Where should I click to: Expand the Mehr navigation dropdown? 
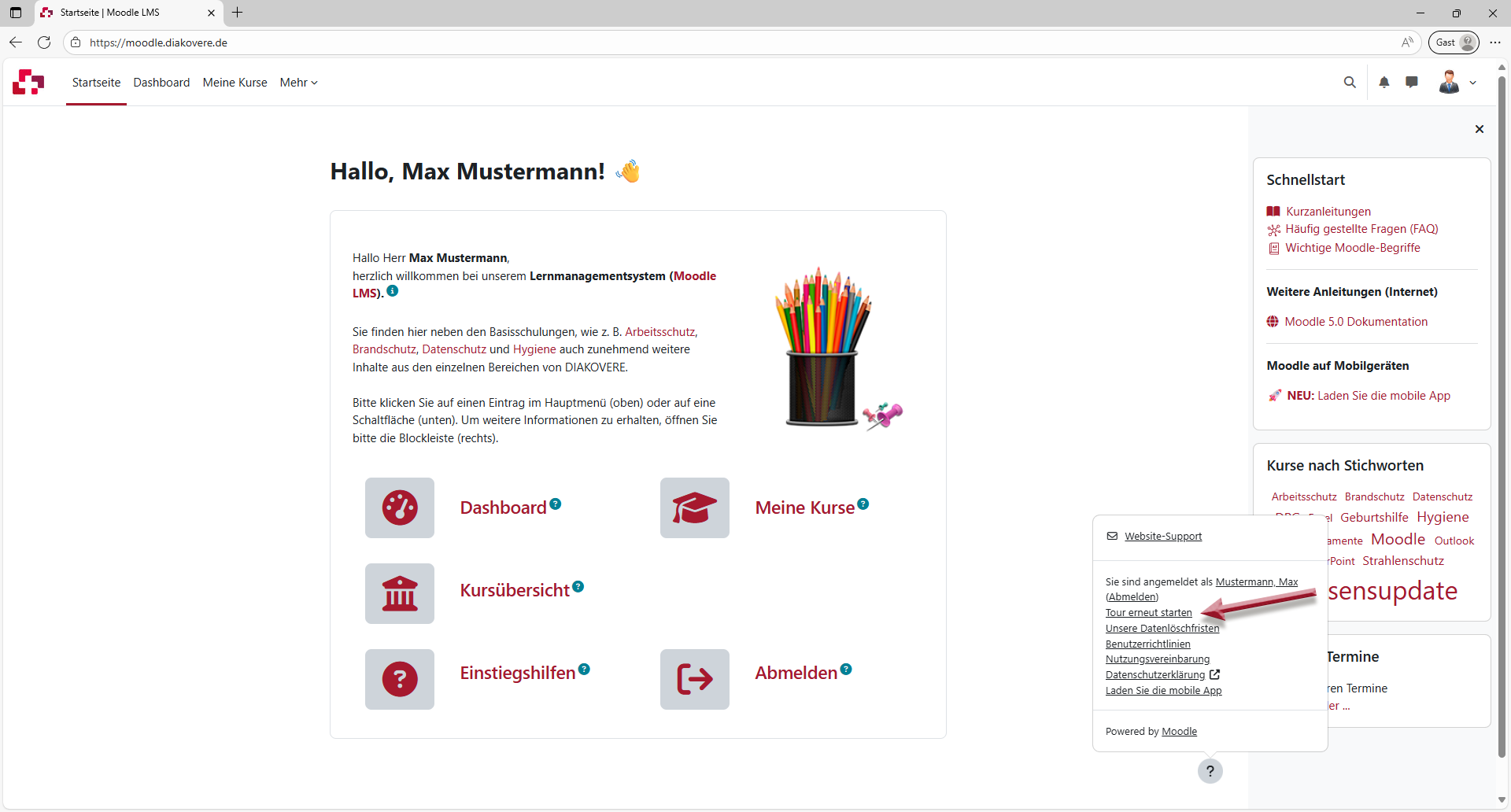(298, 83)
